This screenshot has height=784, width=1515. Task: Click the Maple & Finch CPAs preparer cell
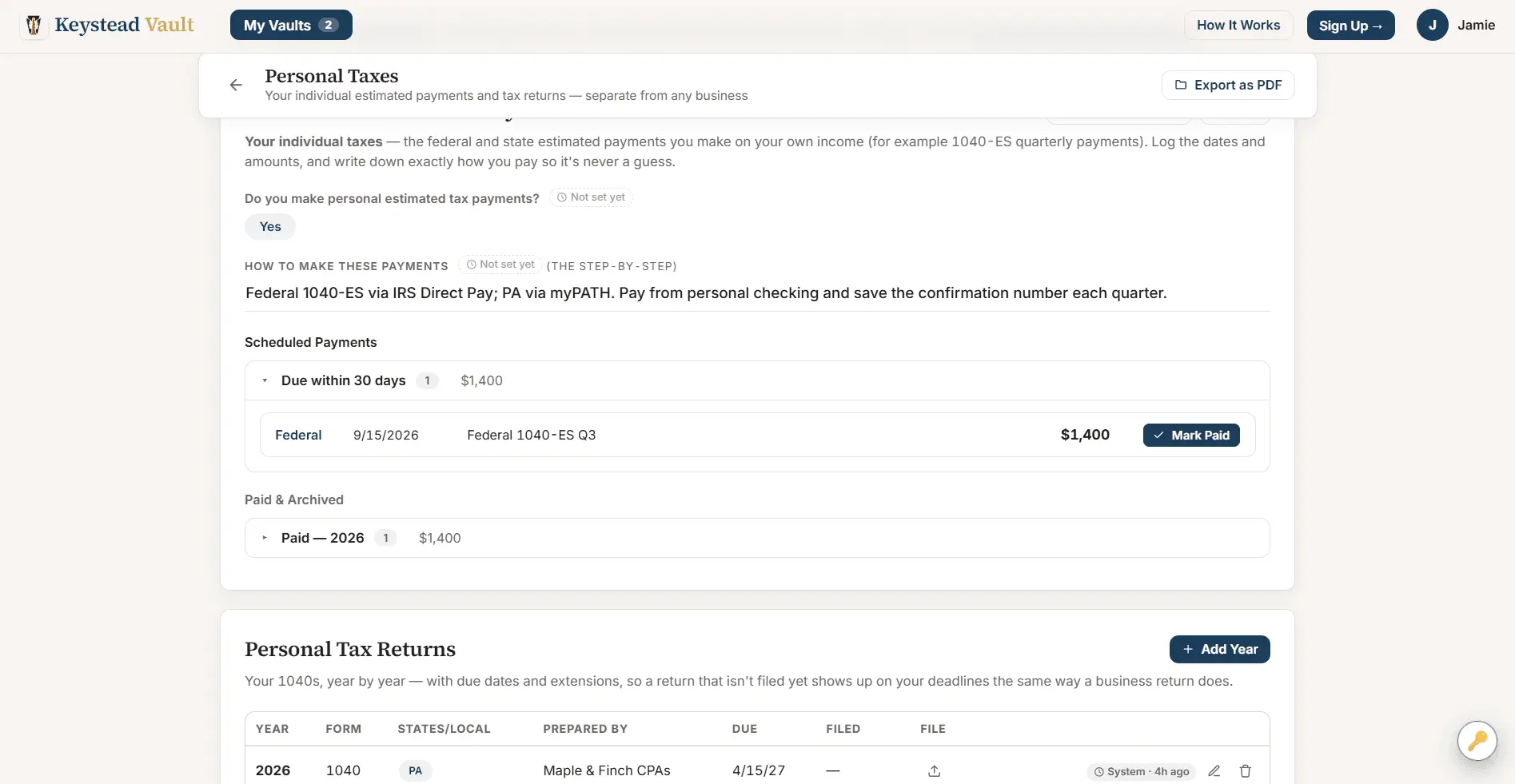607,771
